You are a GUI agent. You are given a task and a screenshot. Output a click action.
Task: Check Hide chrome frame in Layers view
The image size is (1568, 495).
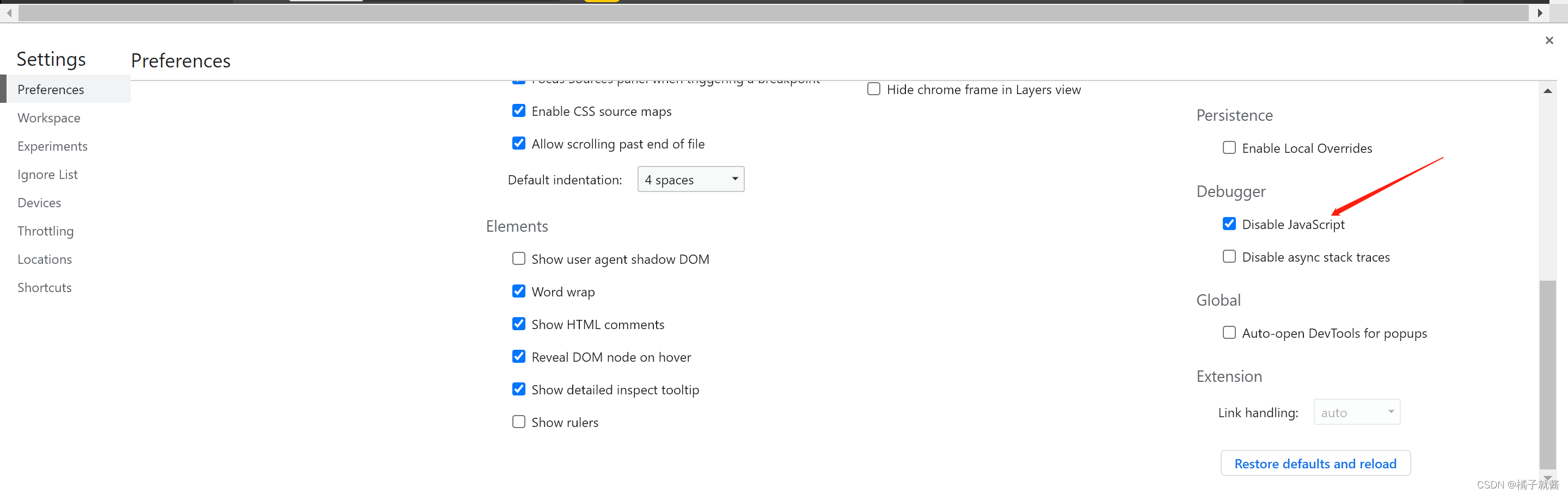(873, 89)
